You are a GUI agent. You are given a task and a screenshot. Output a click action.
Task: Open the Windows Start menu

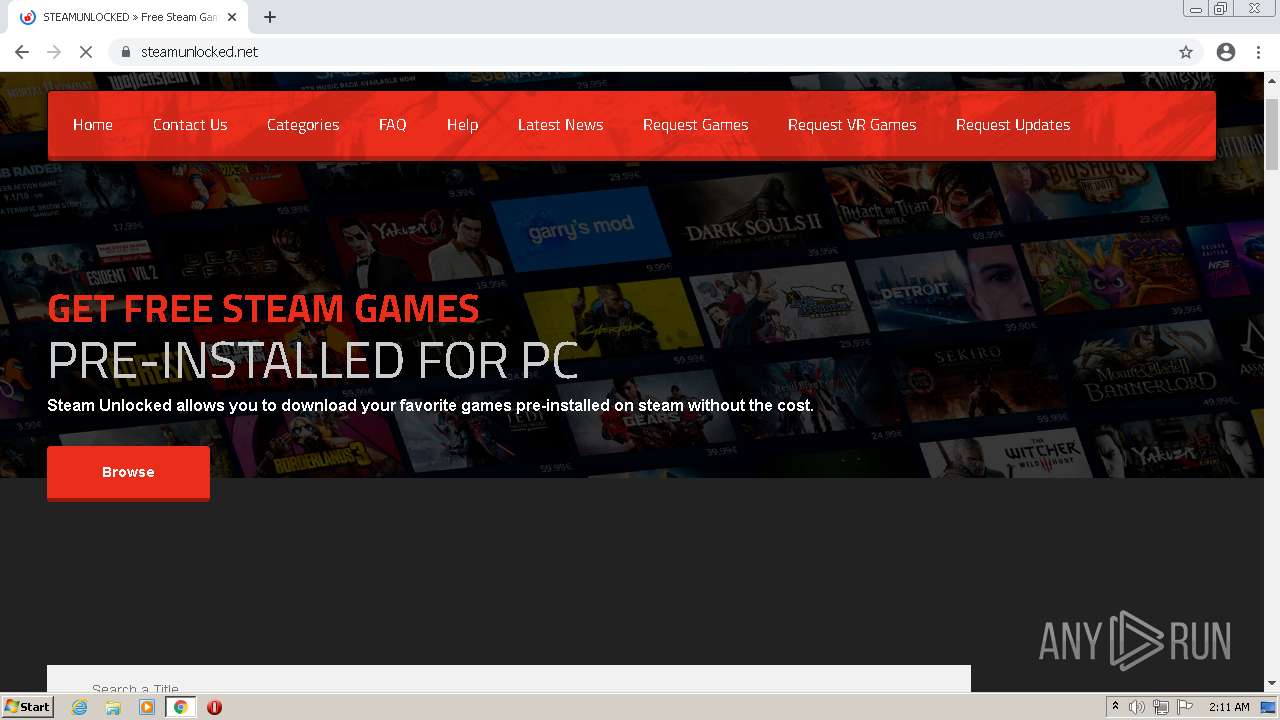tap(28, 707)
